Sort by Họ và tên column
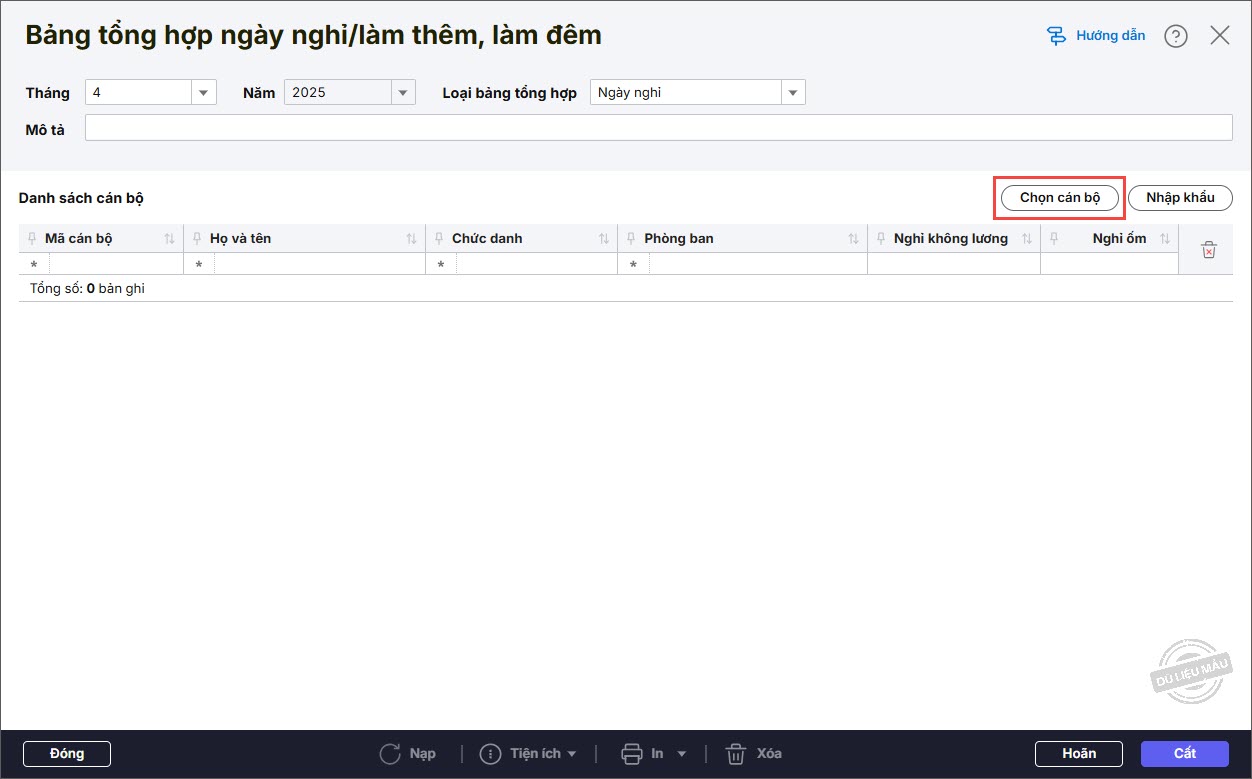Viewport: 1252px width, 779px height. tap(411, 239)
